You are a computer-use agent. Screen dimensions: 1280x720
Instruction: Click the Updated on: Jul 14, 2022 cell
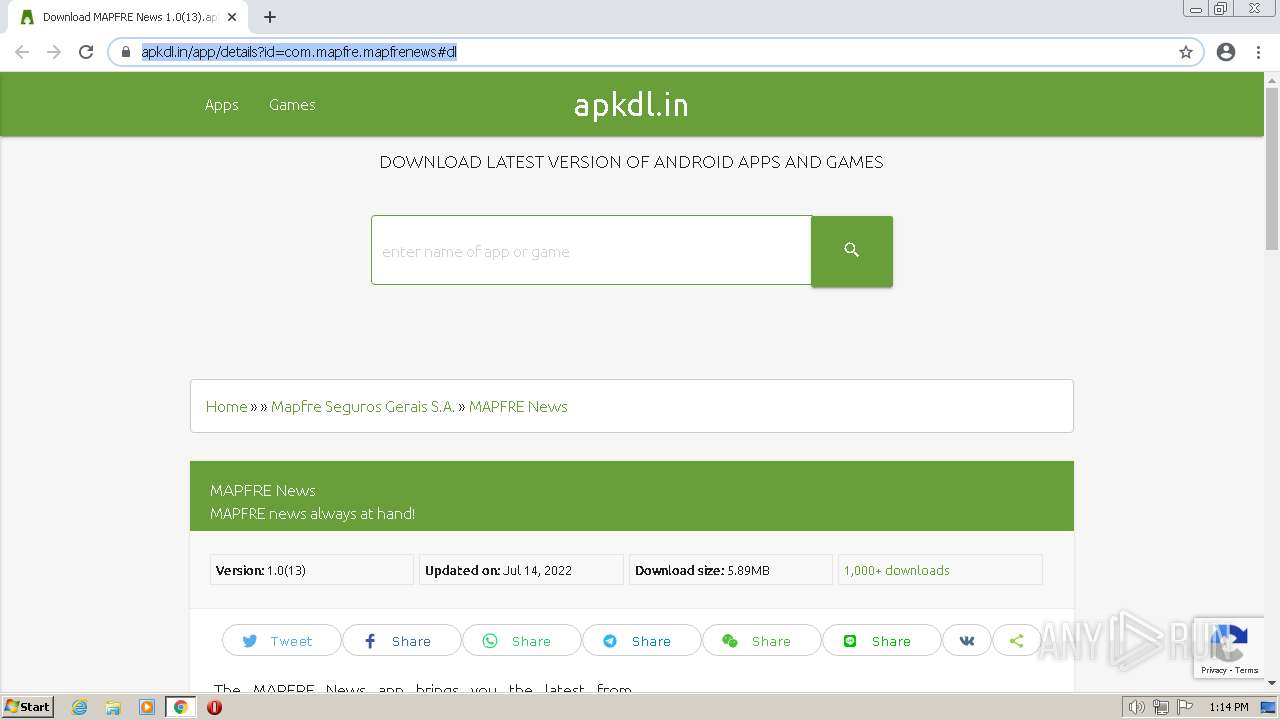pyautogui.click(x=521, y=570)
